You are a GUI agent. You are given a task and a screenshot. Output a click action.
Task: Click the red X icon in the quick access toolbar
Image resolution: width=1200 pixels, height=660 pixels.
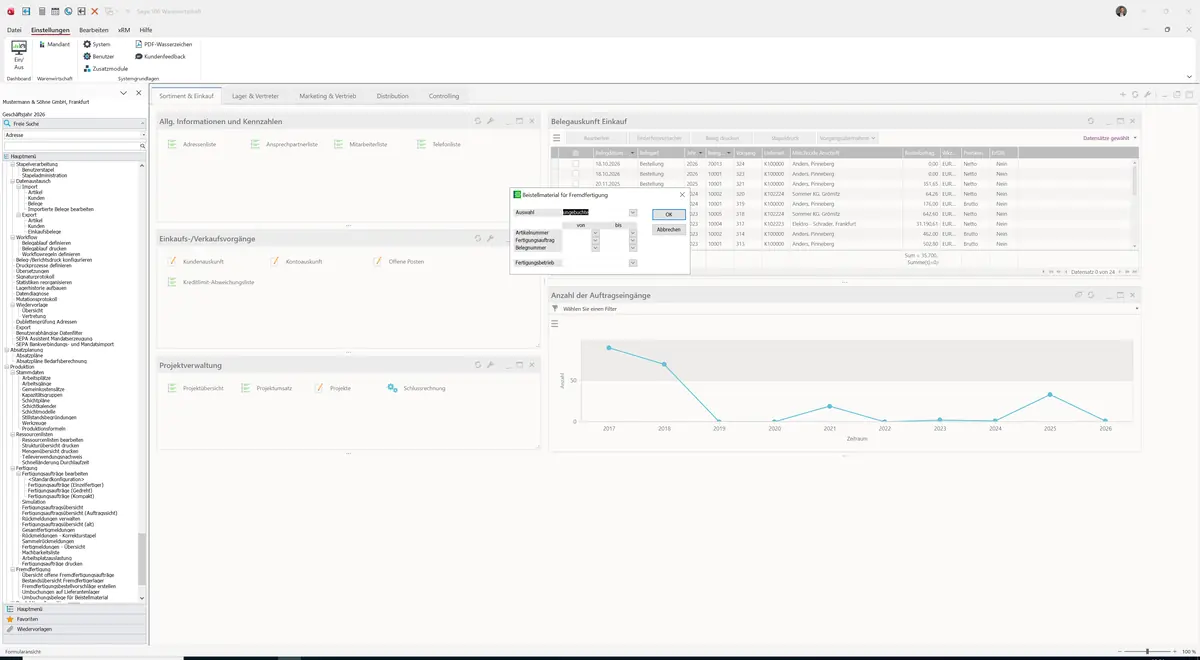point(95,11)
